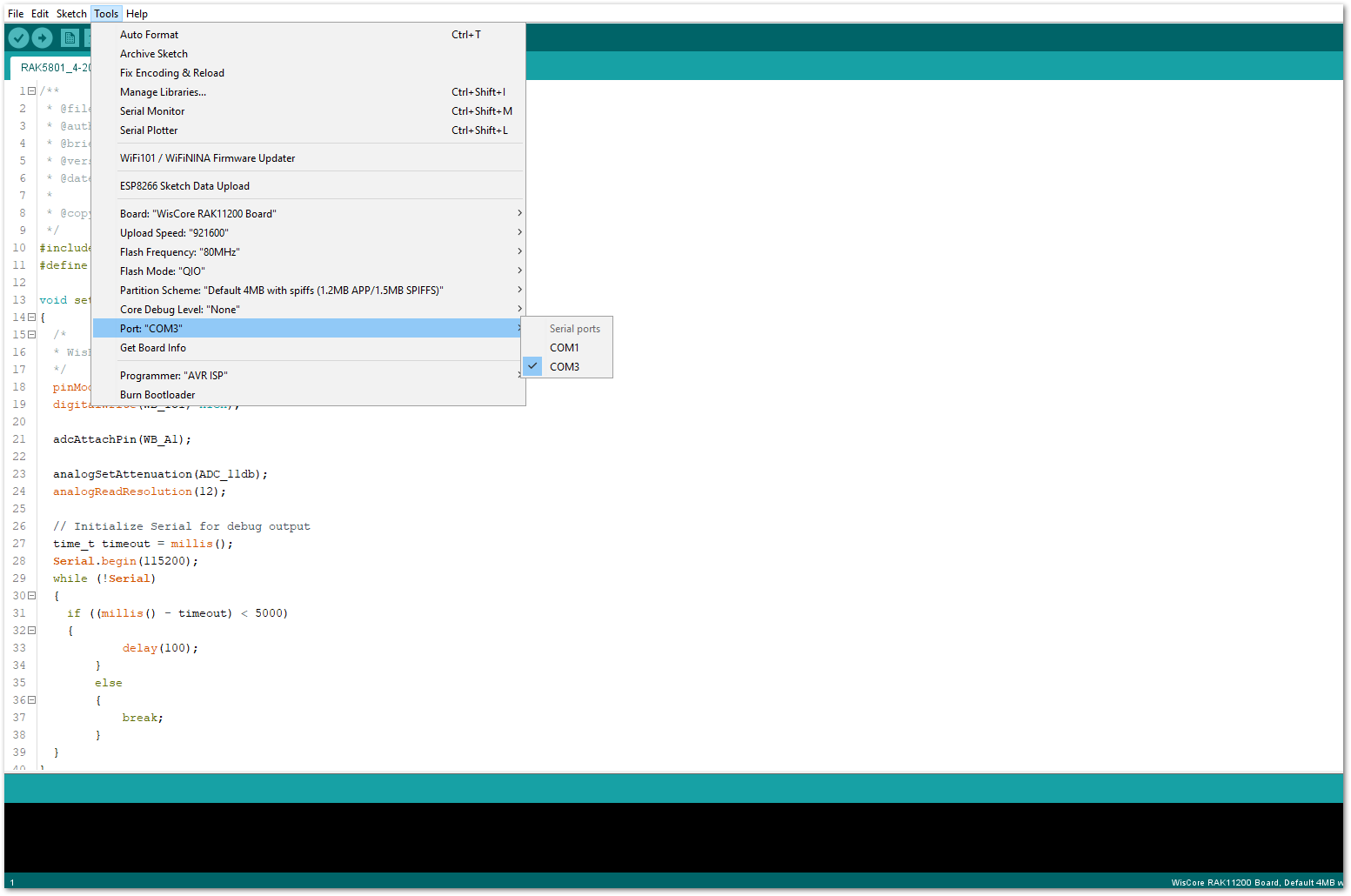This screenshot has height=896, width=1351.
Task: Select Archive Sketch
Action: 309,54
